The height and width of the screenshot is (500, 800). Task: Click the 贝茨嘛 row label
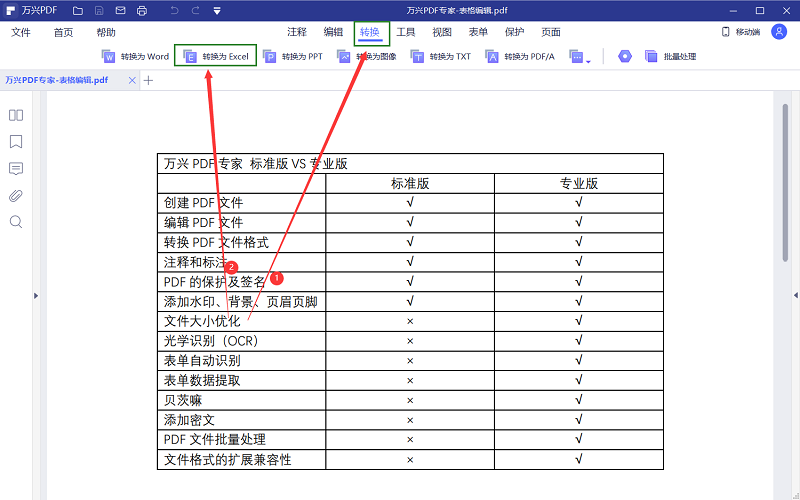tap(183, 401)
